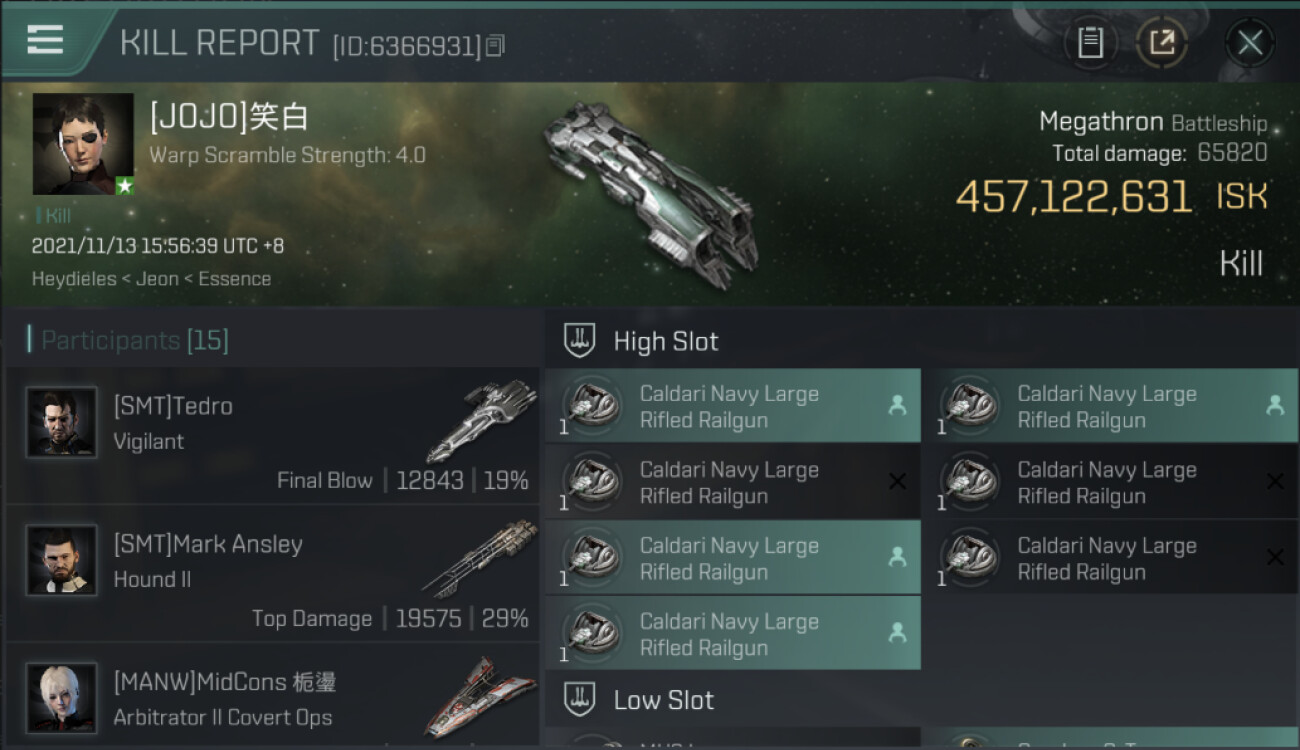
Task: Open MidCons pilot portrait
Action: pyautogui.click(x=62, y=698)
